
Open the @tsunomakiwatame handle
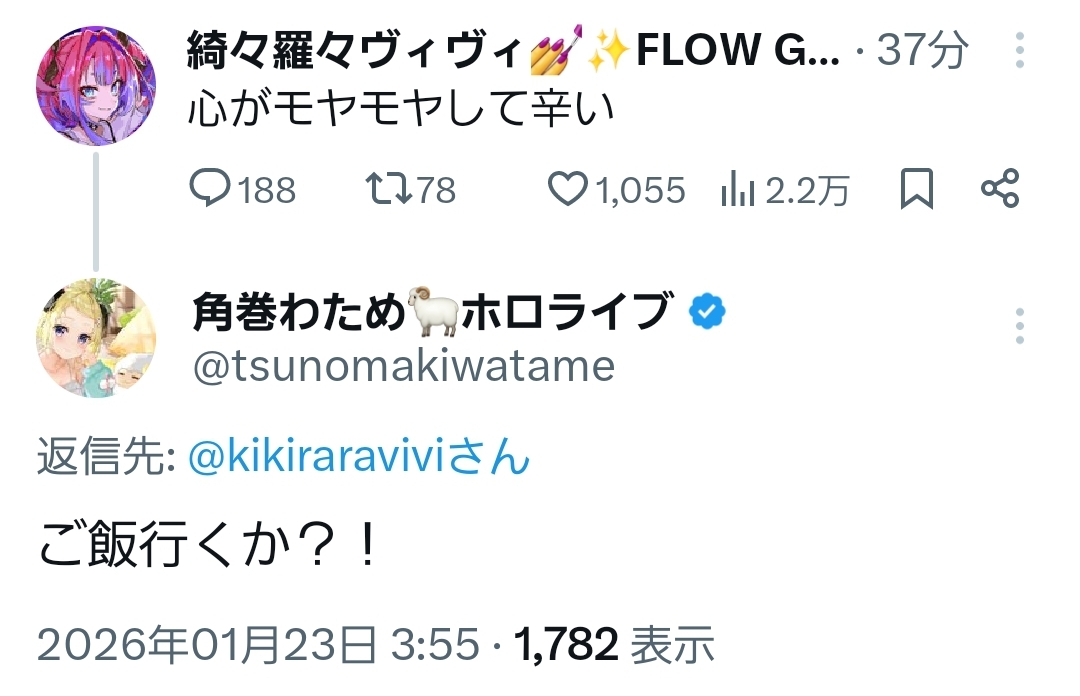pyautogui.click(x=403, y=367)
